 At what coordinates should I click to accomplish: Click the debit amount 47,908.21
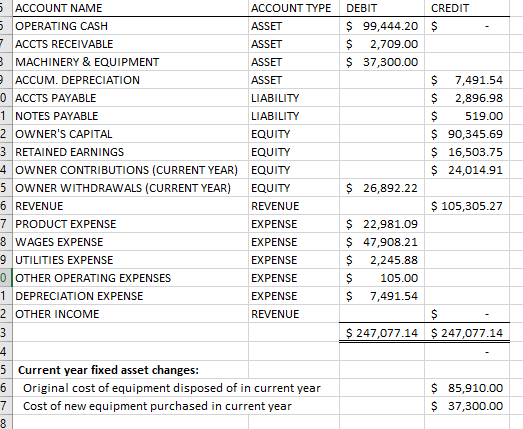(x=382, y=242)
